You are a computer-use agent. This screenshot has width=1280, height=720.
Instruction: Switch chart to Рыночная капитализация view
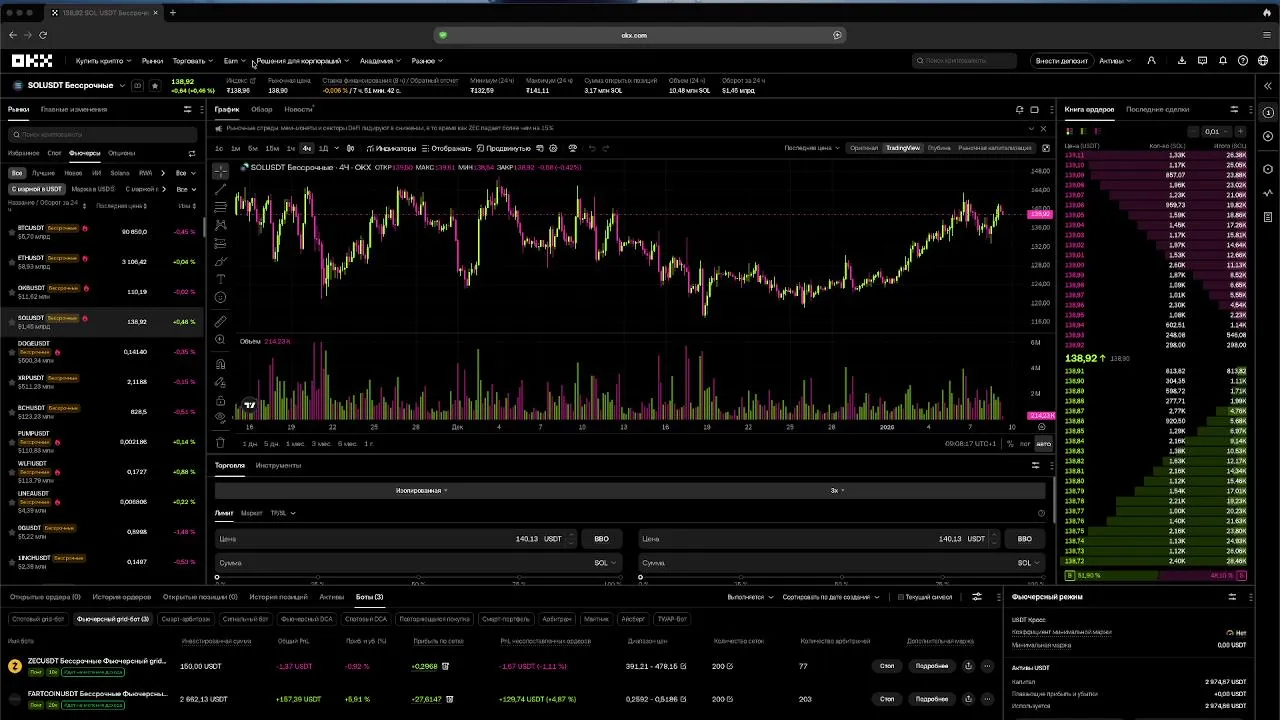(995, 148)
